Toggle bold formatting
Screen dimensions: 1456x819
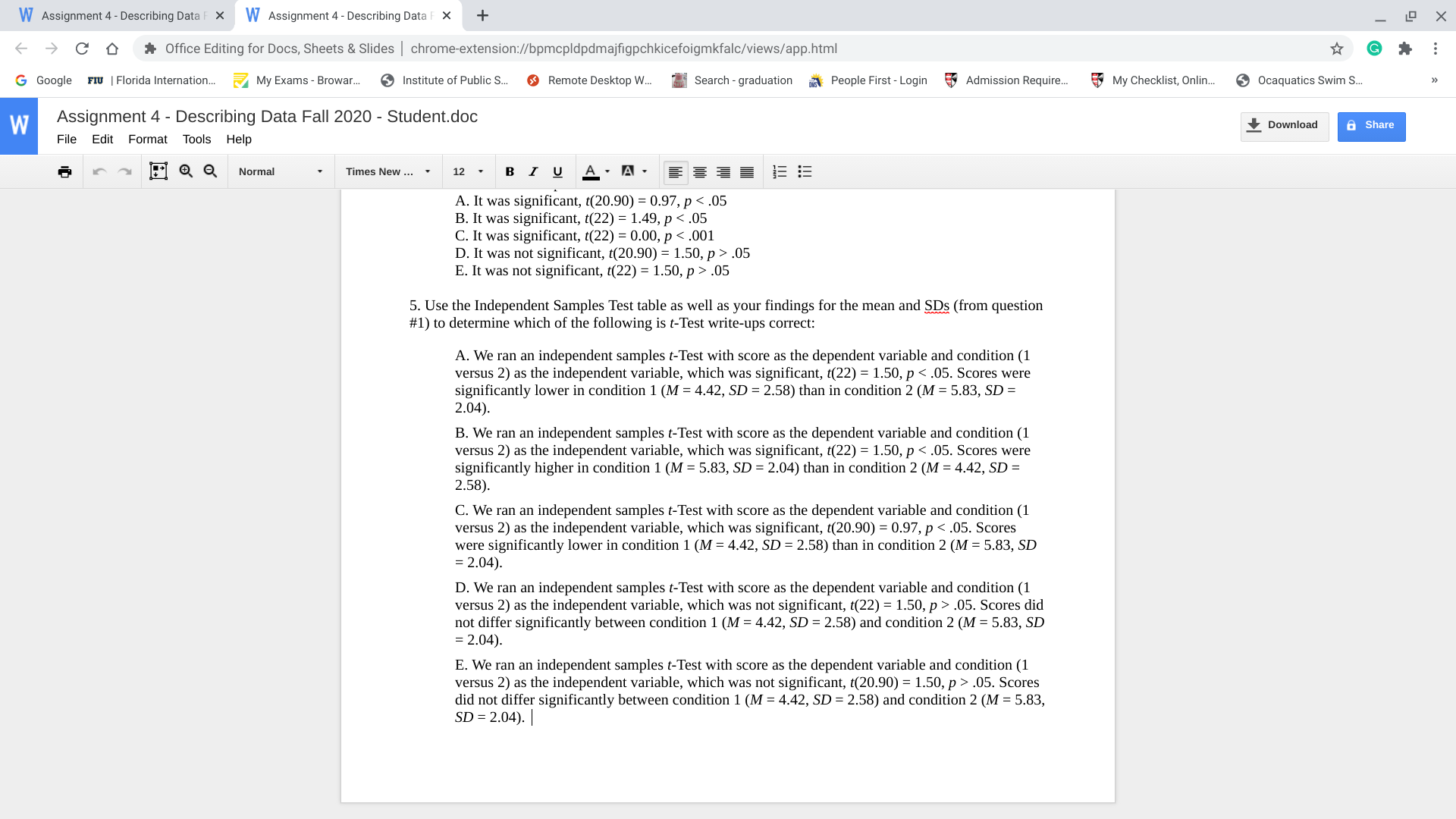[510, 171]
